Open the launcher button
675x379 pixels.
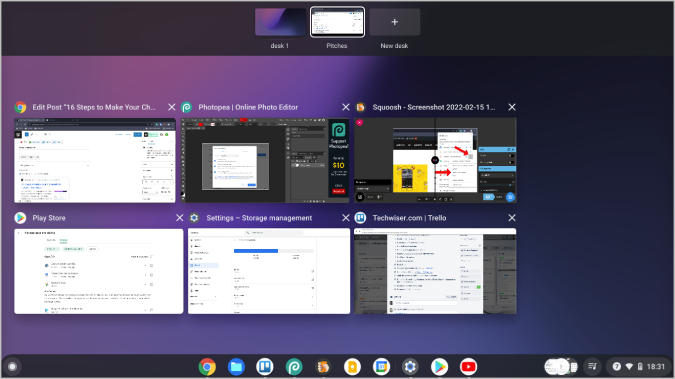pyautogui.click(x=12, y=367)
